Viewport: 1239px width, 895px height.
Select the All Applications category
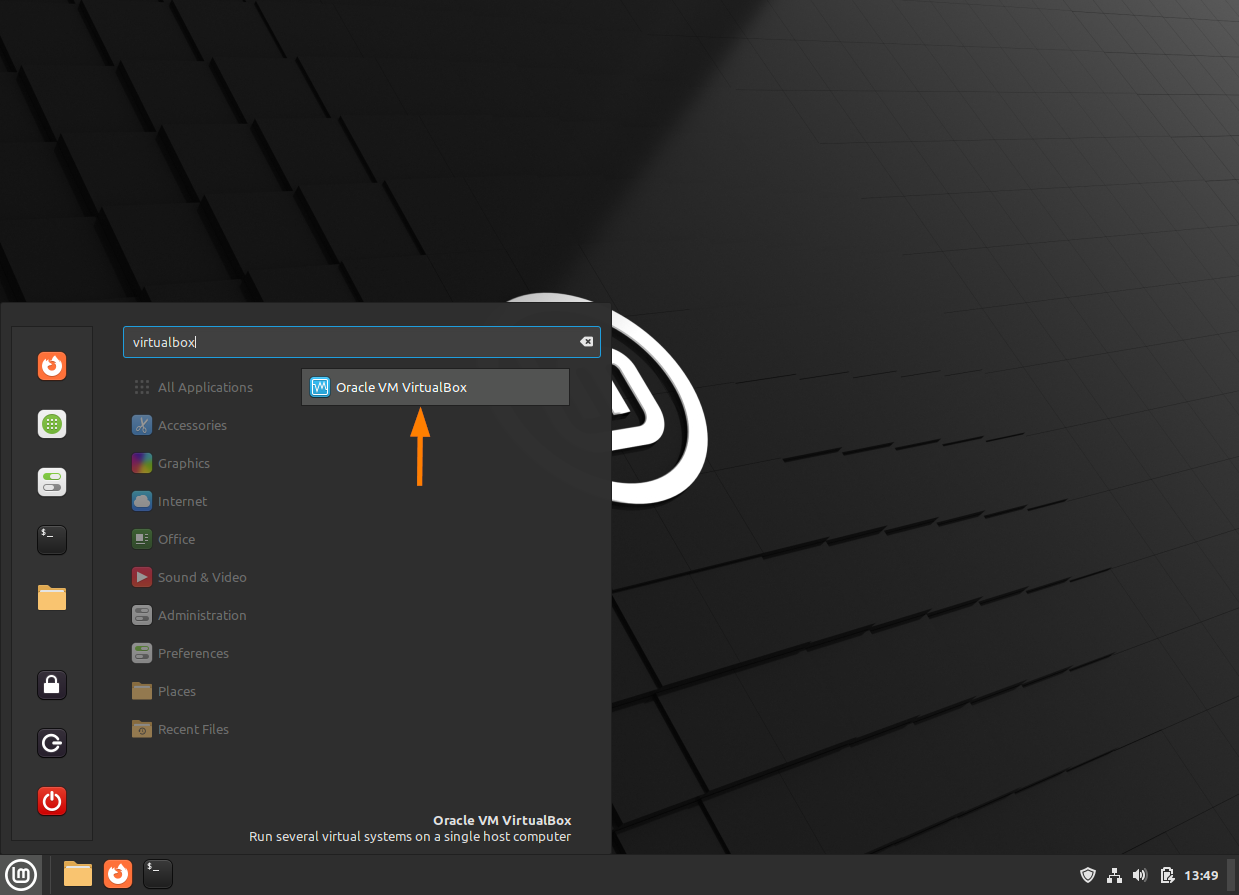tap(193, 387)
